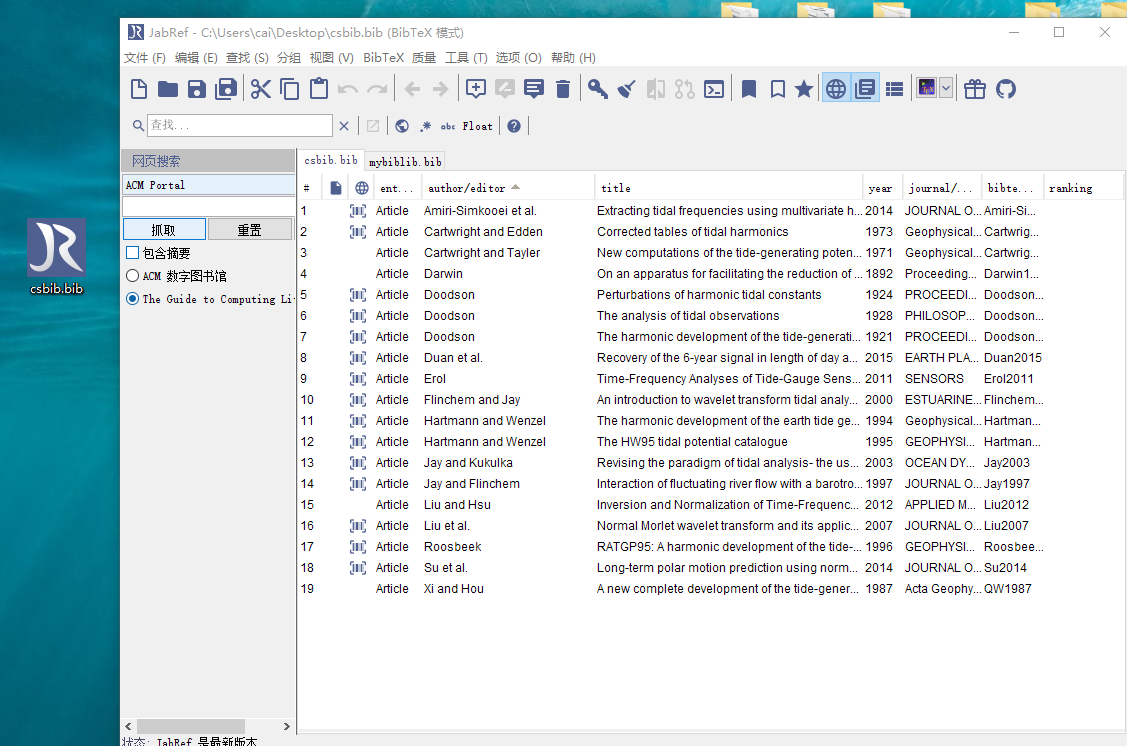Cut selected entry with scissors icon
This screenshot has width=1127, height=746.
point(261,89)
